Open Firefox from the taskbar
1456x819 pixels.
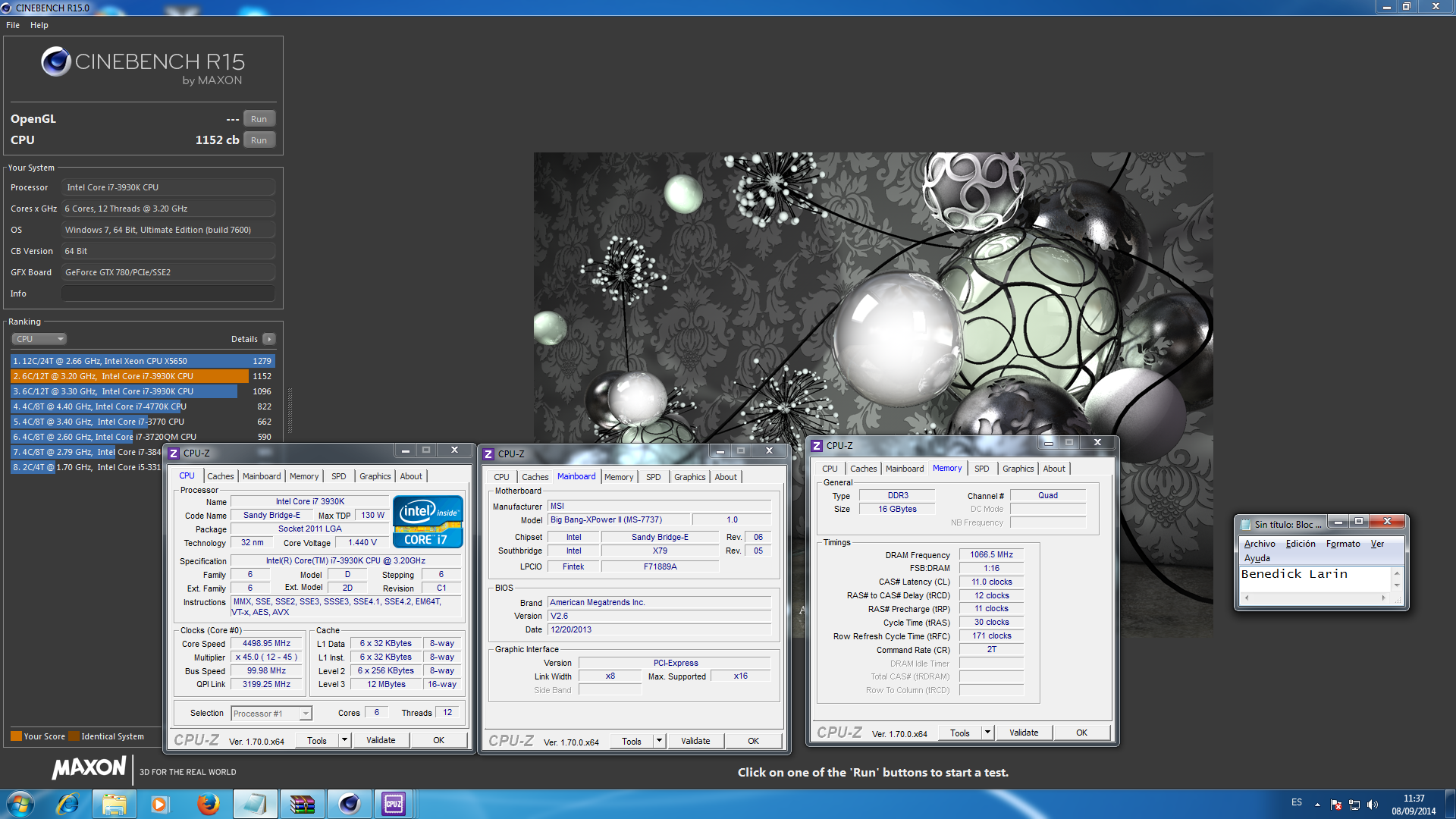point(208,804)
